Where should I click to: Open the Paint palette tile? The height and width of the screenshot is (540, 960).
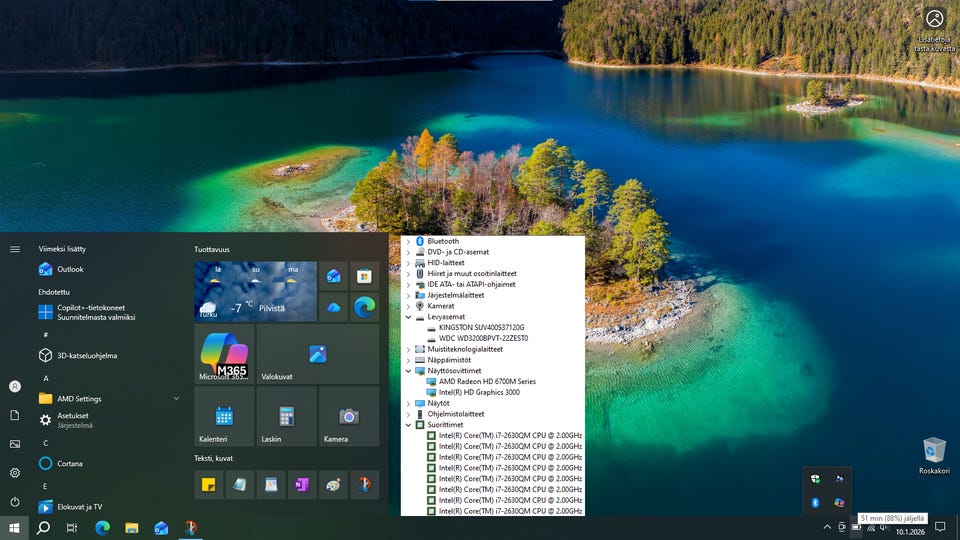tap(334, 485)
